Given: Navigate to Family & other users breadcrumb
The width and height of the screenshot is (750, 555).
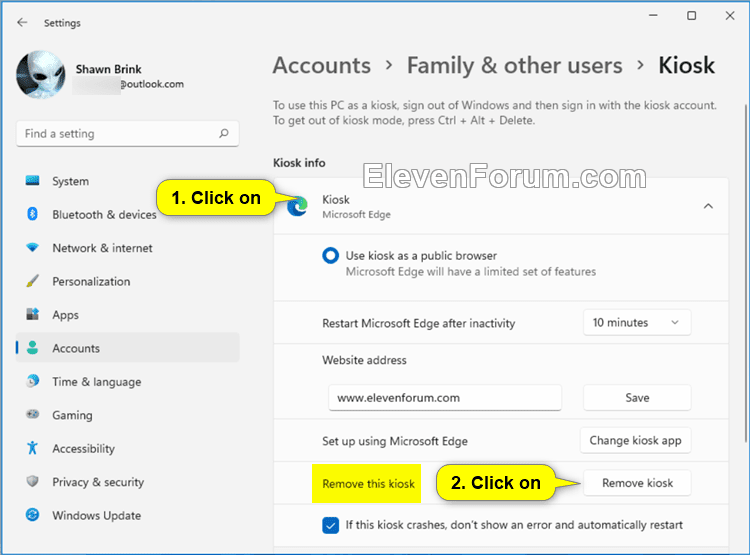Looking at the screenshot, I should tap(515, 65).
